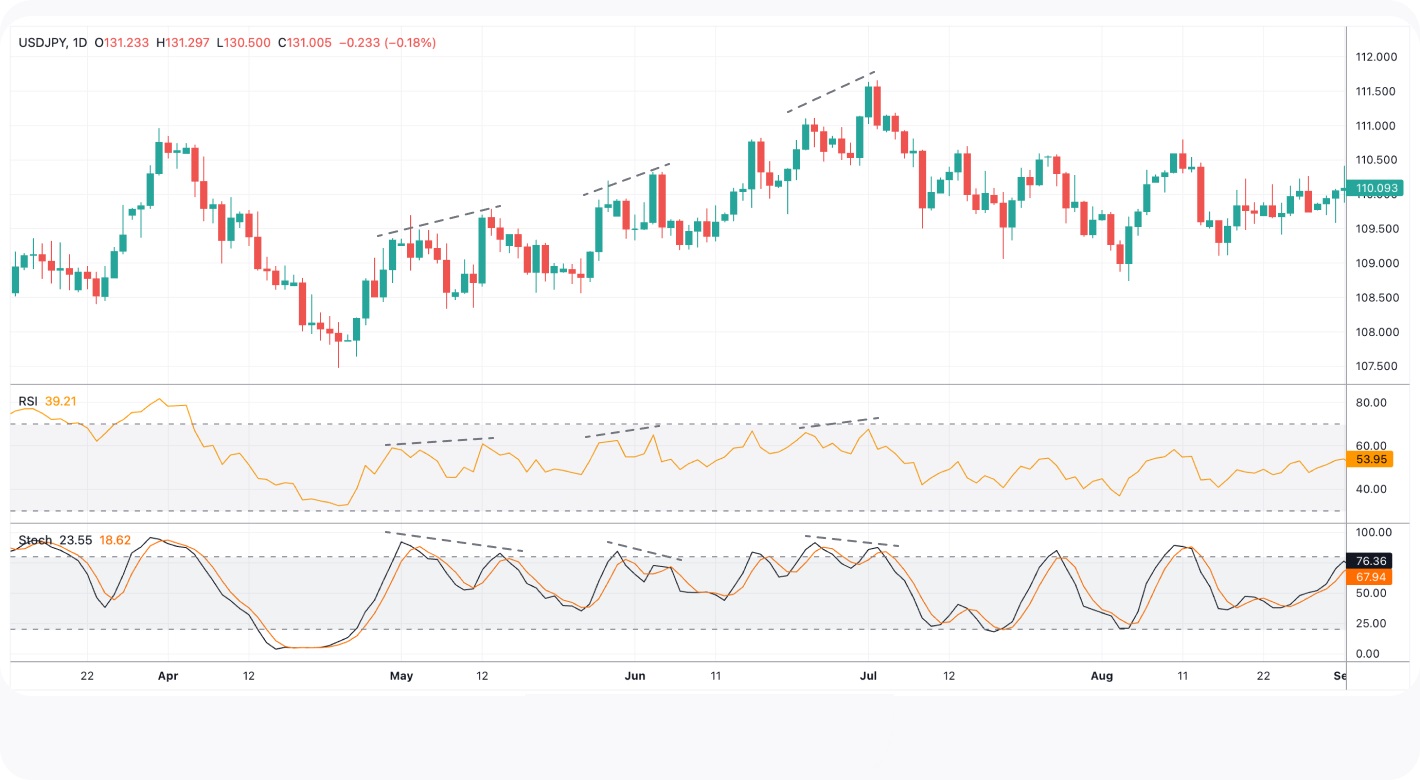Click the 109.000 price axis label
Viewport: 1420px width, 780px height.
coord(1376,264)
